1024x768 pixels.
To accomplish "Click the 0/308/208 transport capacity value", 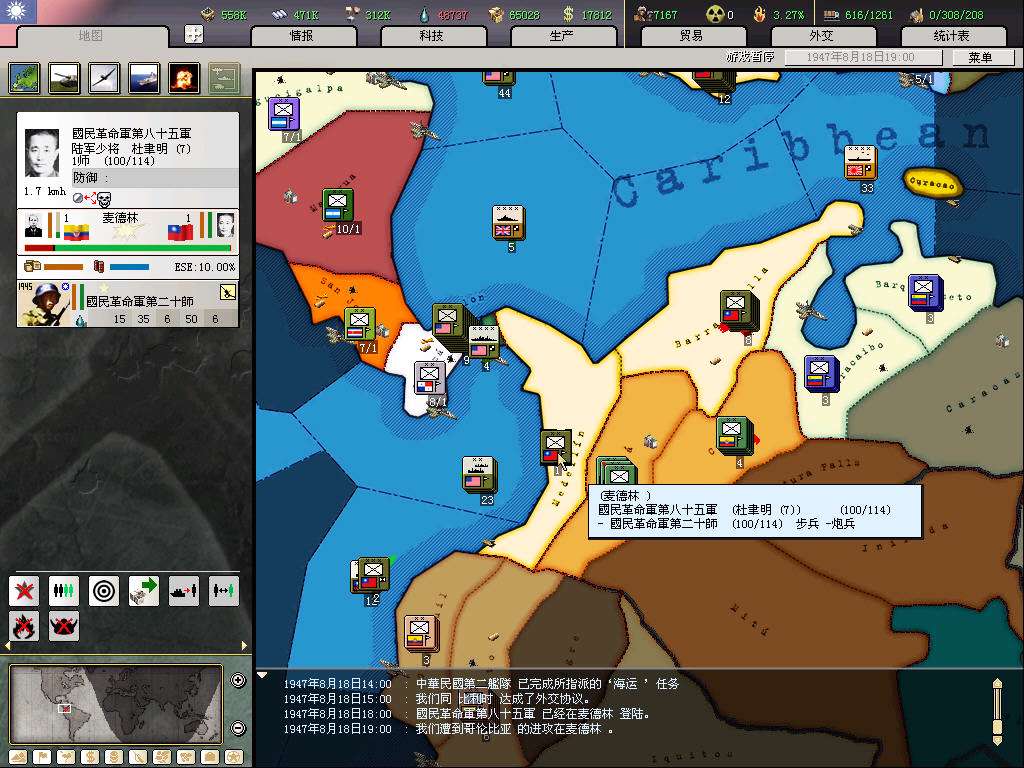I will click(956, 14).
